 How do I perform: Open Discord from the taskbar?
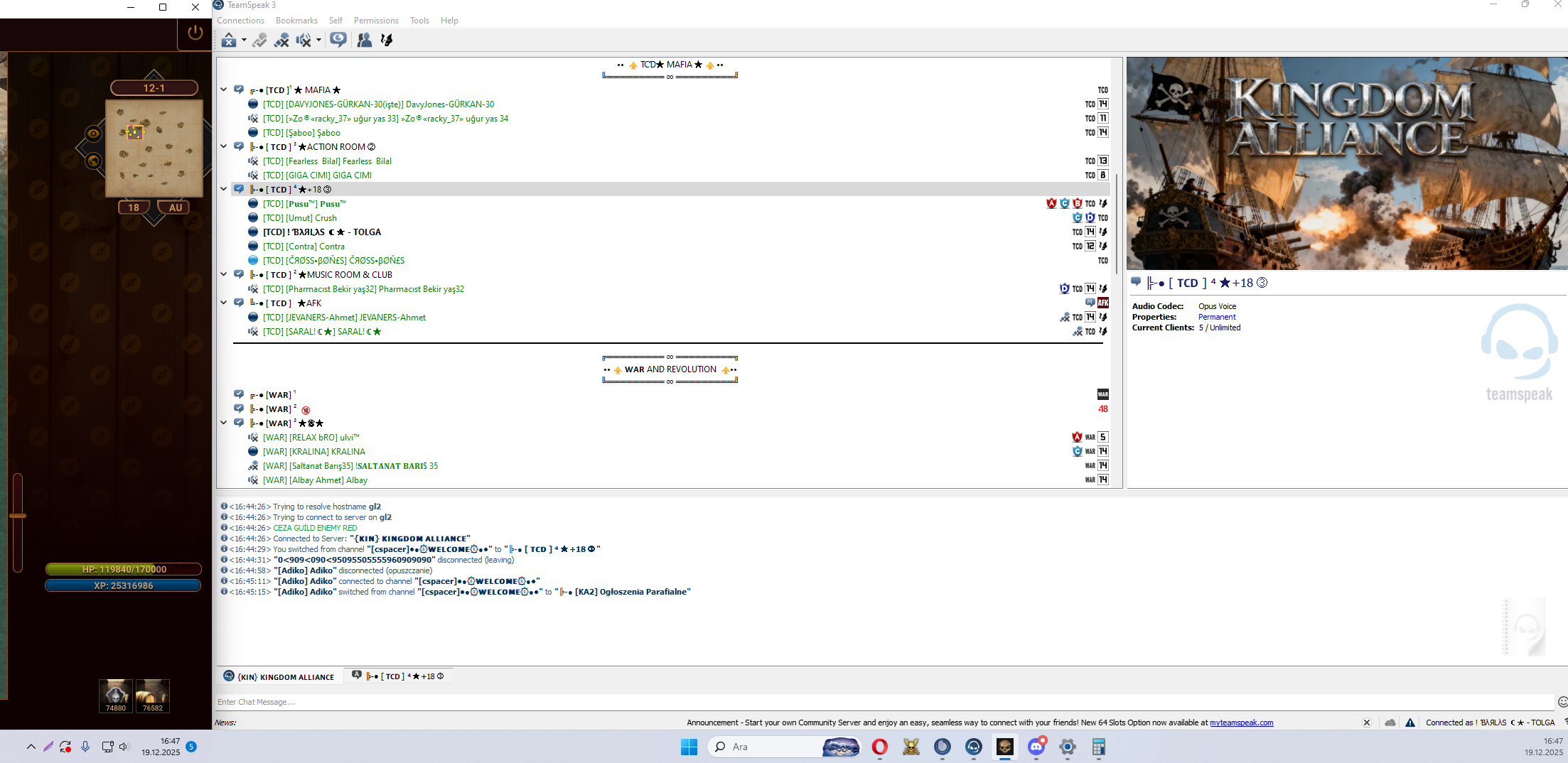pos(1036,747)
